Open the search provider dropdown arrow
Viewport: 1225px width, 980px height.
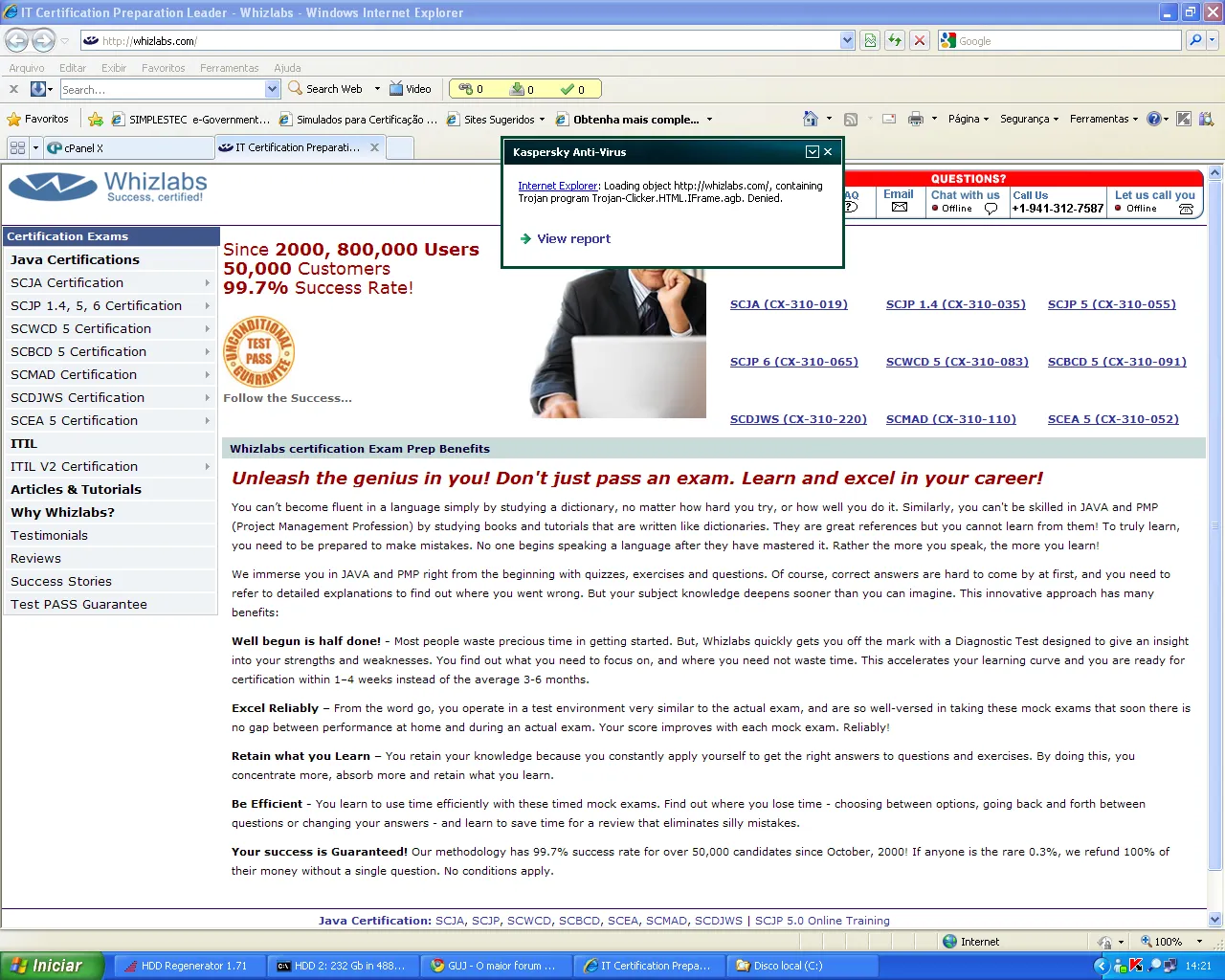pyautogui.click(x=1214, y=40)
